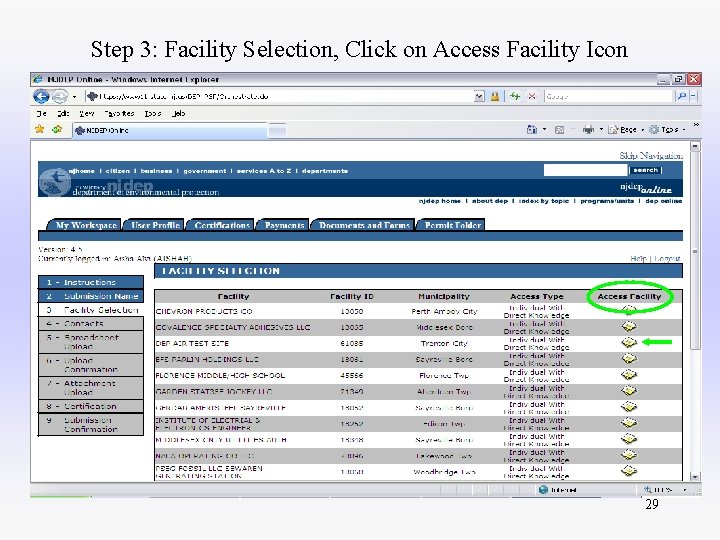
Task: Switch to the My Workspace tab
Action: (85, 225)
